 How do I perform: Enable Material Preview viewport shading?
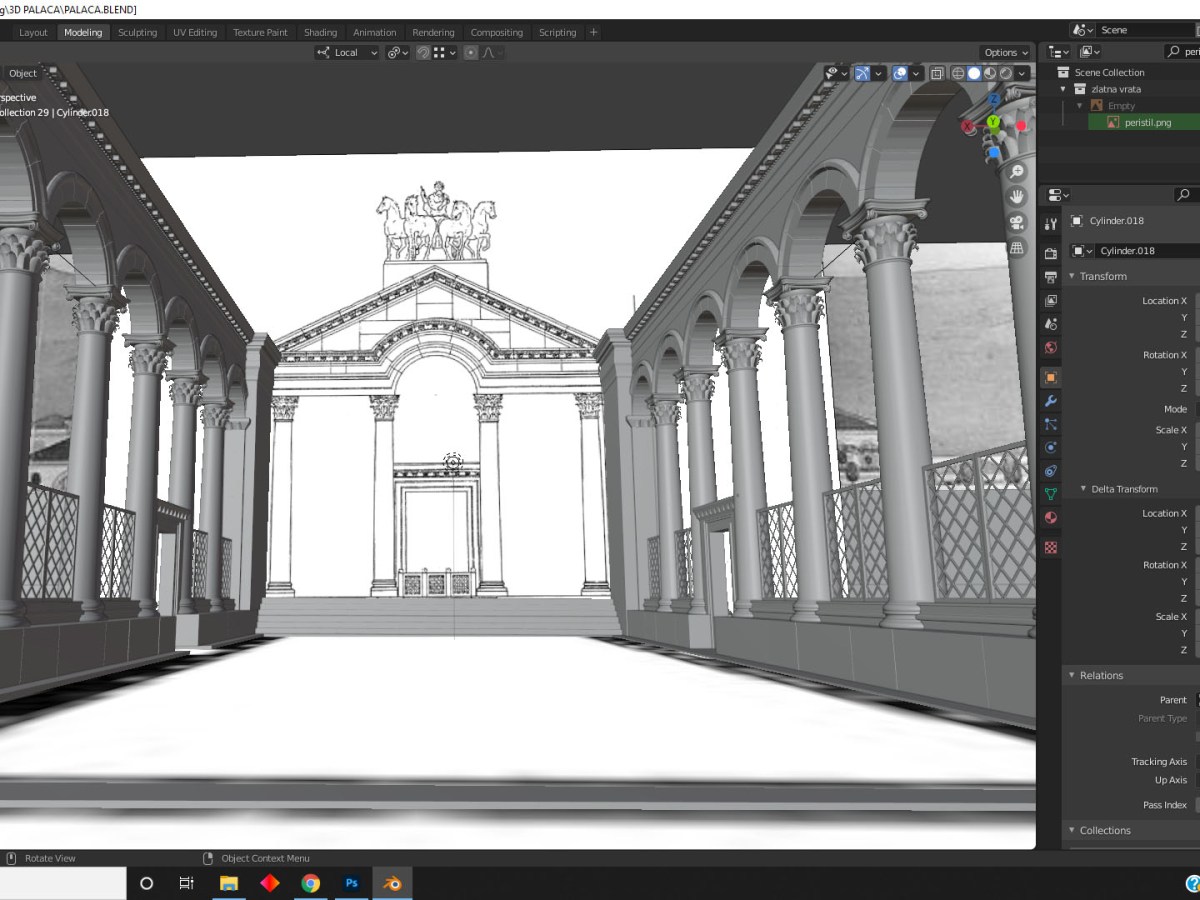pos(990,73)
